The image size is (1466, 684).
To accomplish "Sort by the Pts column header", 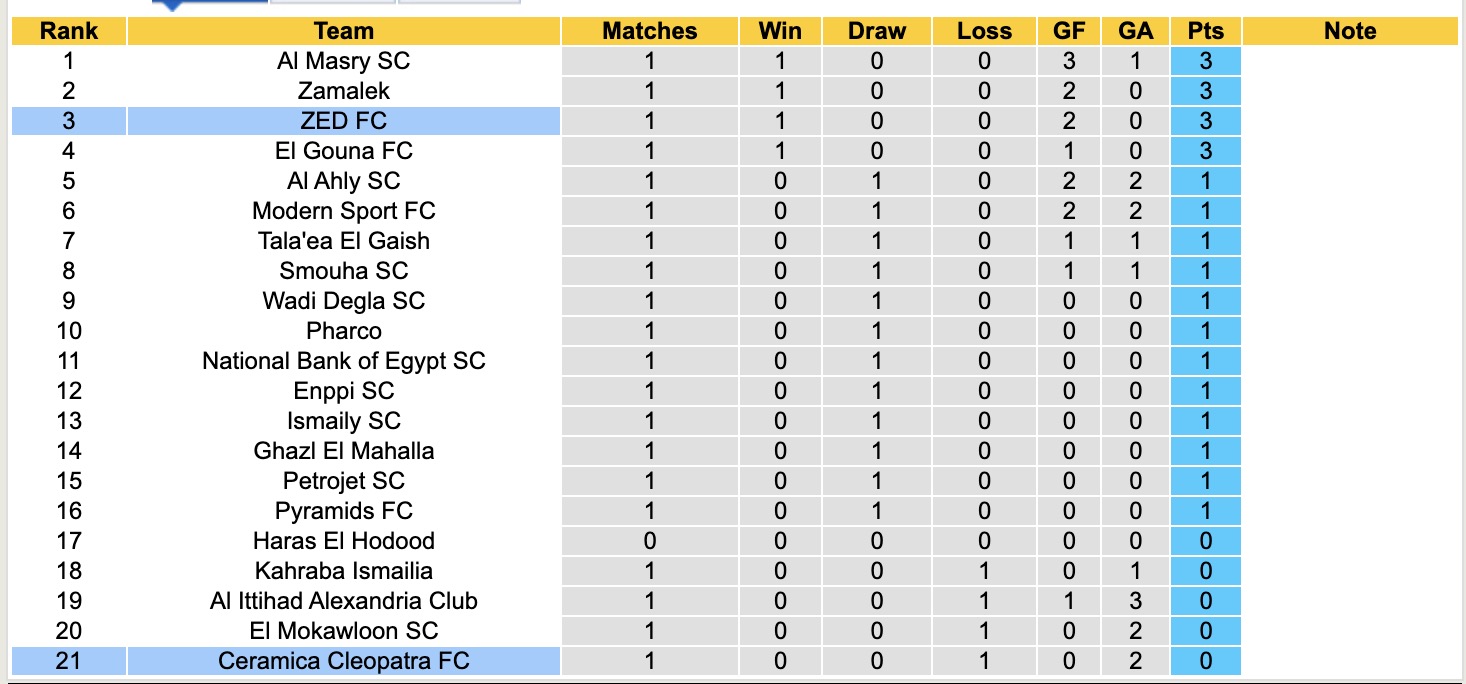I will (1205, 31).
